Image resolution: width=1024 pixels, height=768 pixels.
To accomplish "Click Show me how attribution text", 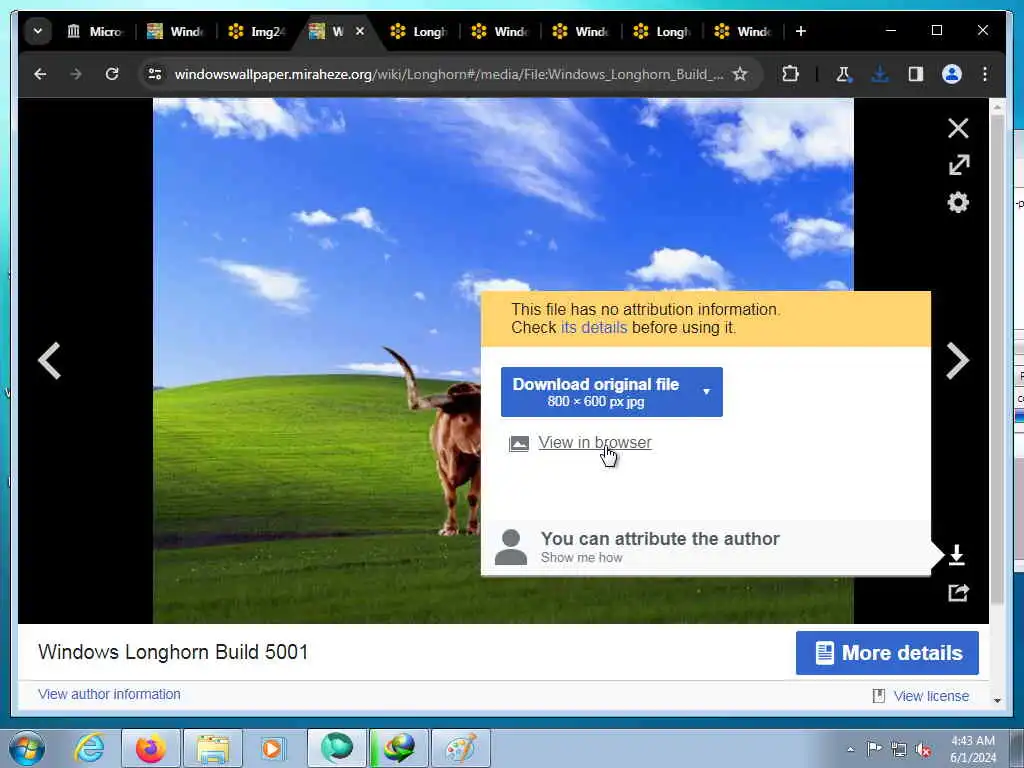I will pyautogui.click(x=581, y=558).
